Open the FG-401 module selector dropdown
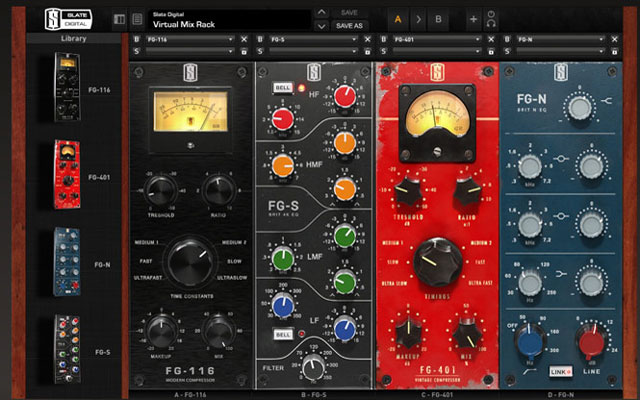 pyautogui.click(x=437, y=39)
